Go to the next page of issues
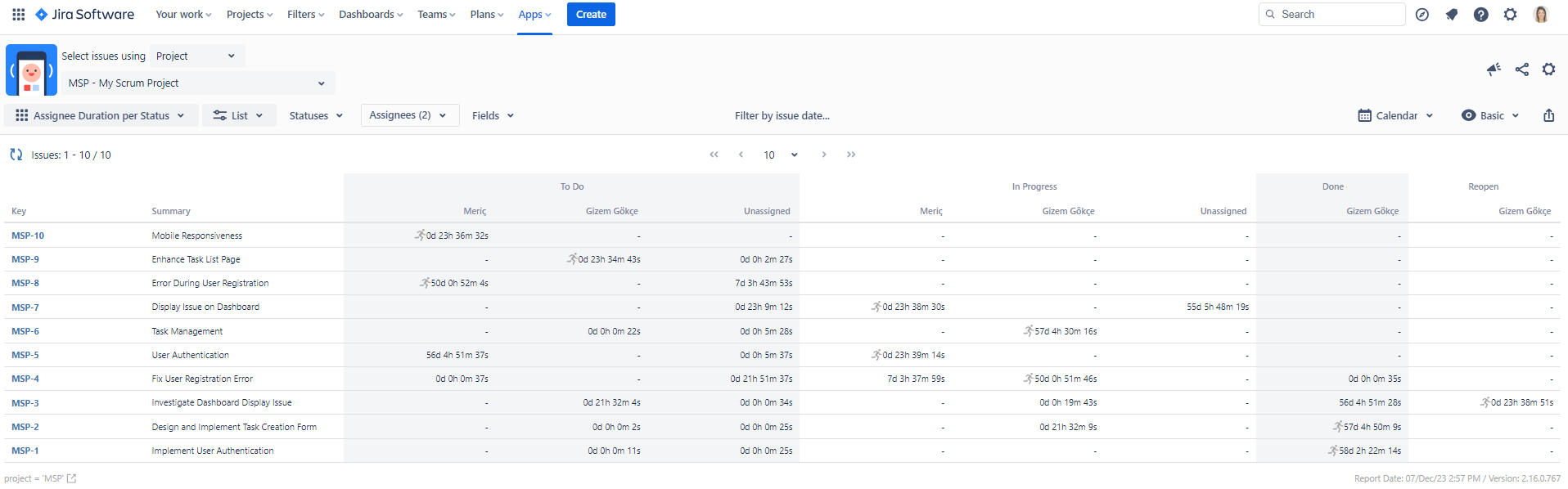The width and height of the screenshot is (1568, 489). tap(823, 155)
